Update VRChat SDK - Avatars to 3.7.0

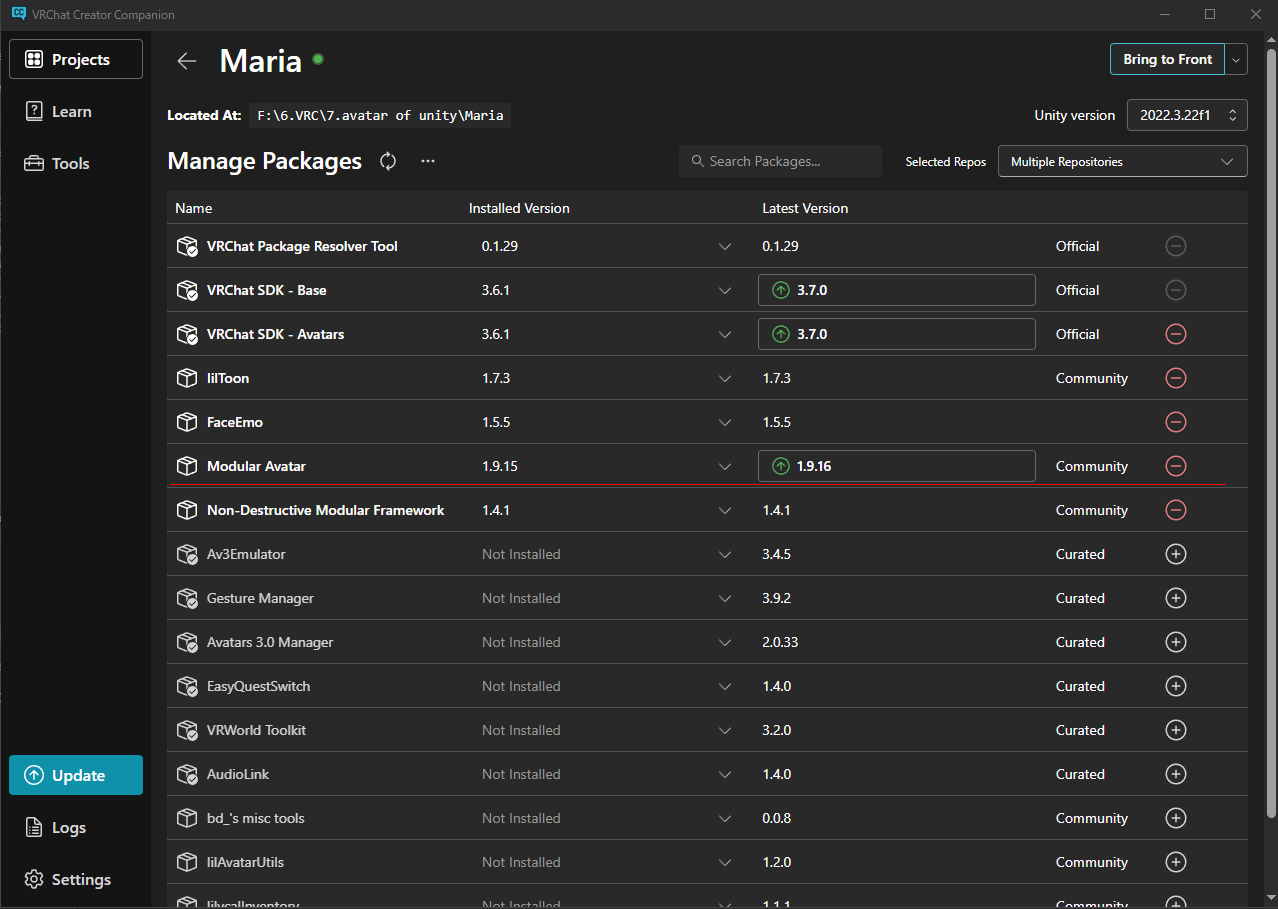pos(896,334)
